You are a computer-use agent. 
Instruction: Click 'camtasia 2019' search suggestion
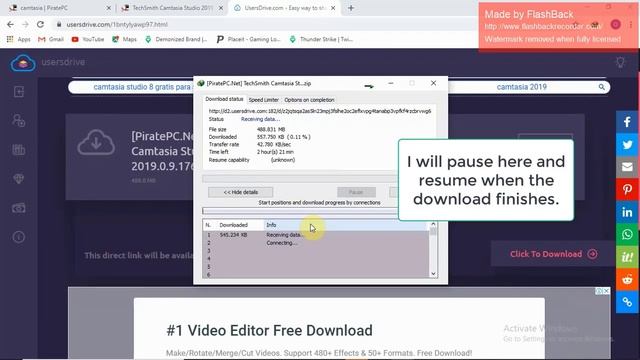tap(521, 87)
